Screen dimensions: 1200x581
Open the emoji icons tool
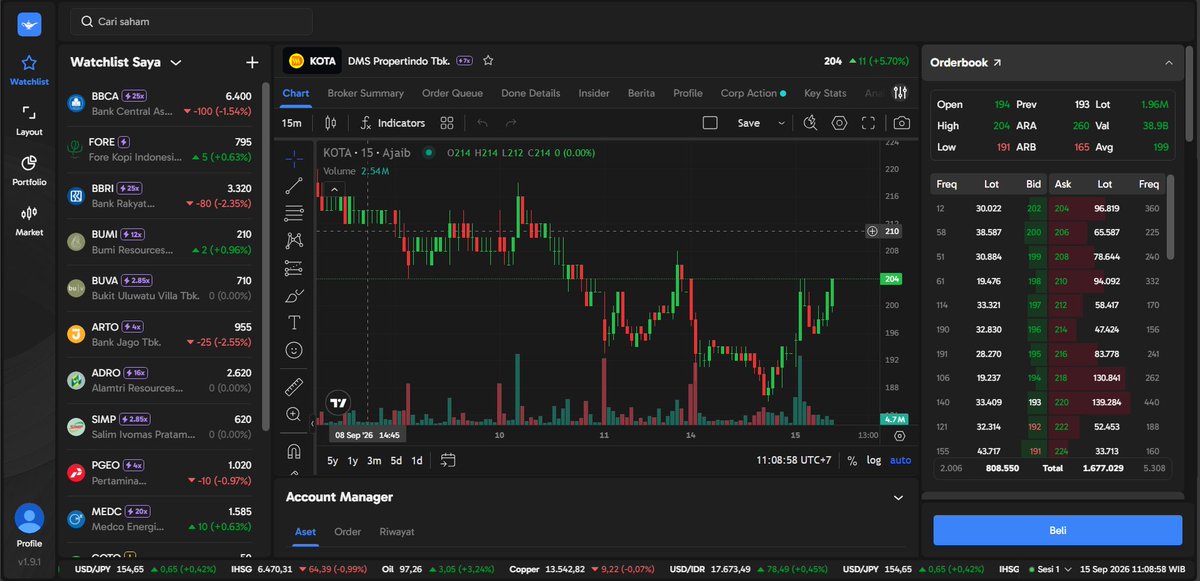(x=294, y=350)
